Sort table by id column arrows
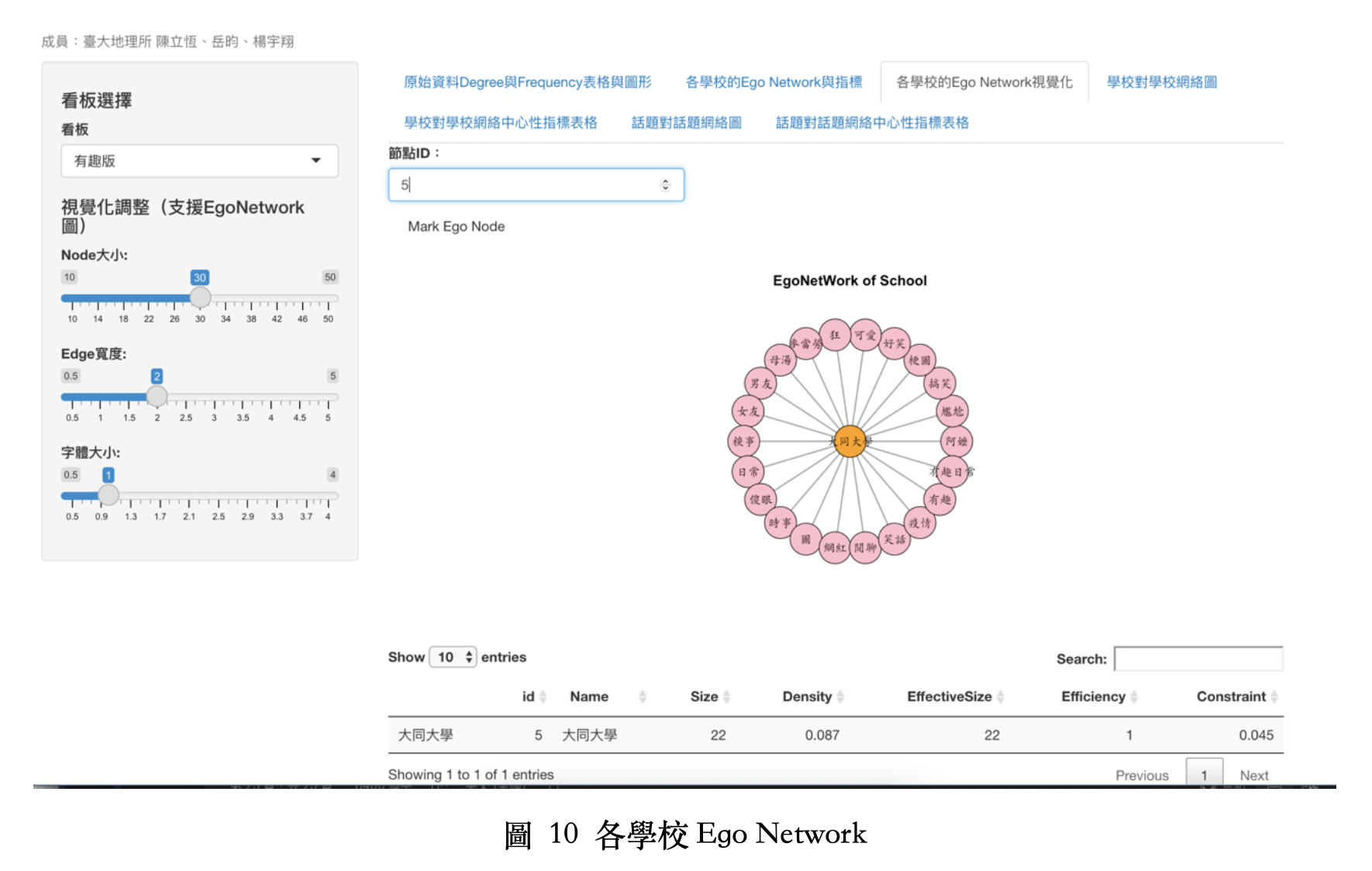This screenshot has height=871, width=1372. [x=543, y=697]
